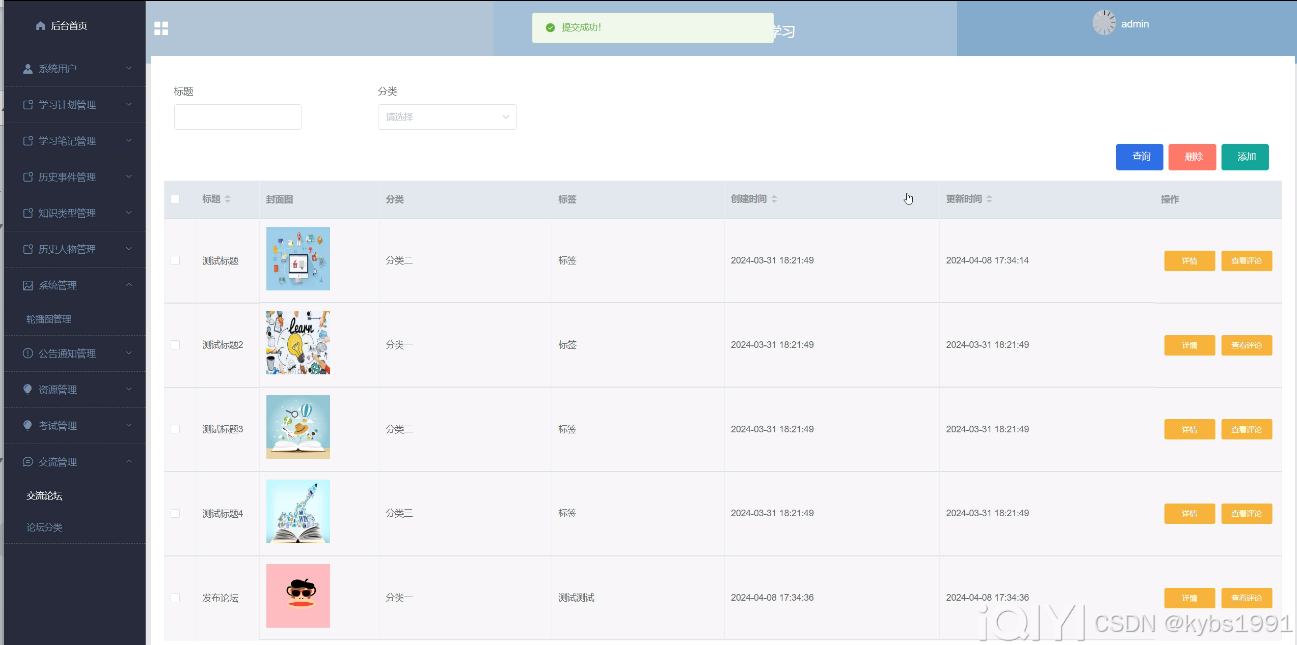Open 详情 for row 发布论坛
This screenshot has height=645, width=1297.
pos(1189,598)
